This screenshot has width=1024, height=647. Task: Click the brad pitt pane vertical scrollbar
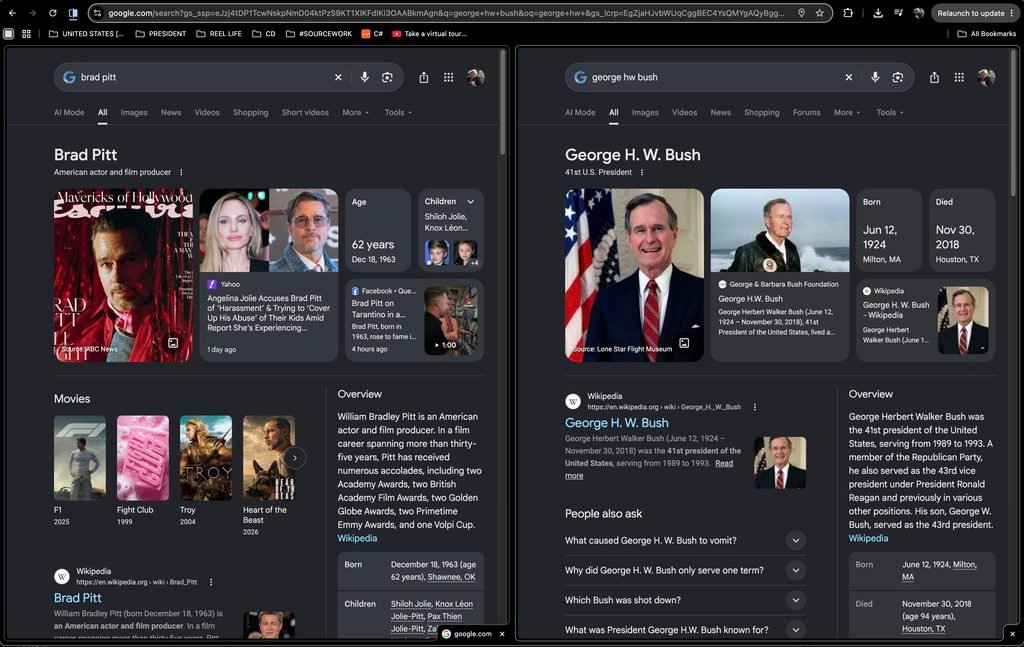point(503,103)
